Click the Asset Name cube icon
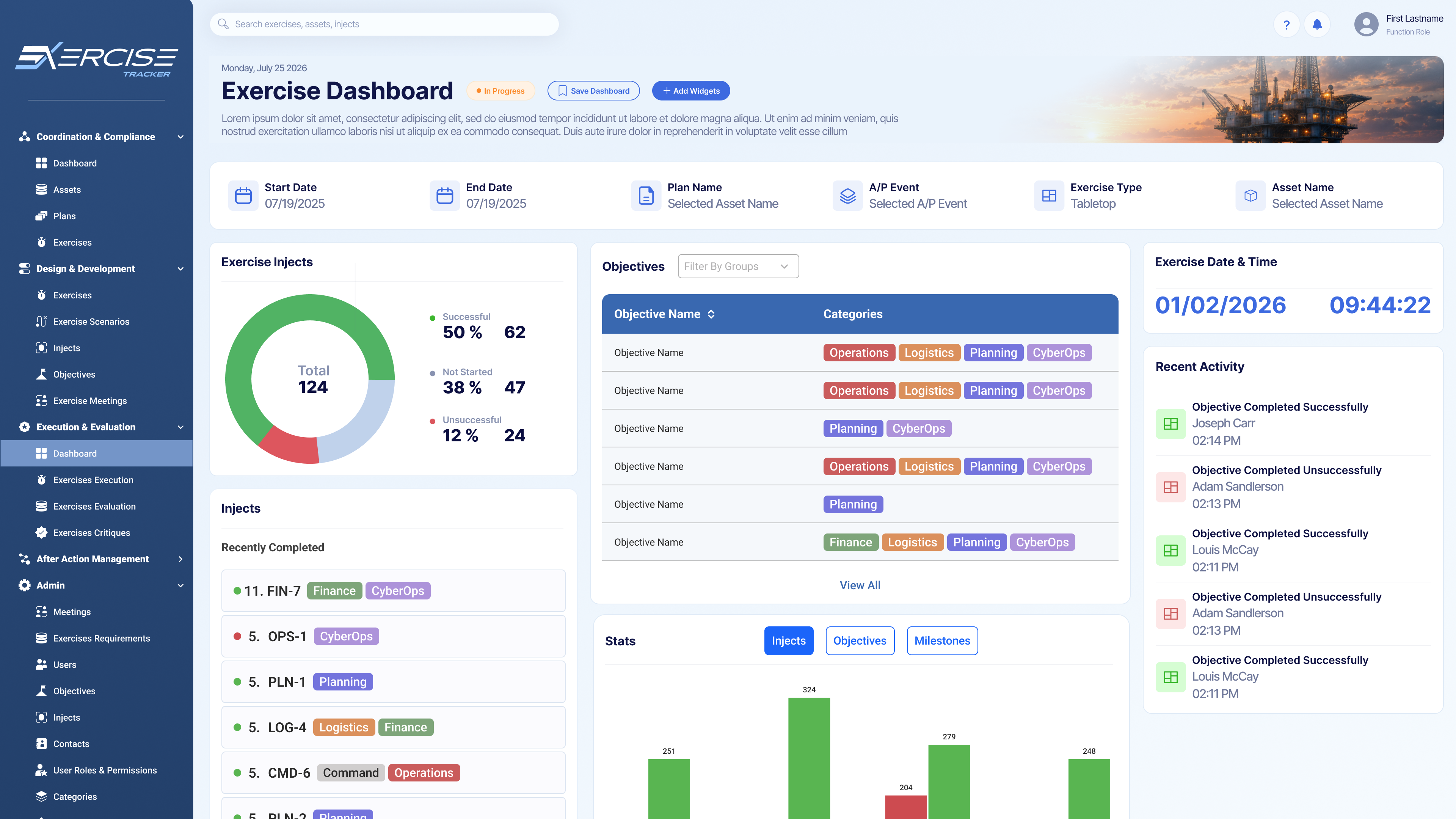The height and width of the screenshot is (819, 1456). (1250, 196)
